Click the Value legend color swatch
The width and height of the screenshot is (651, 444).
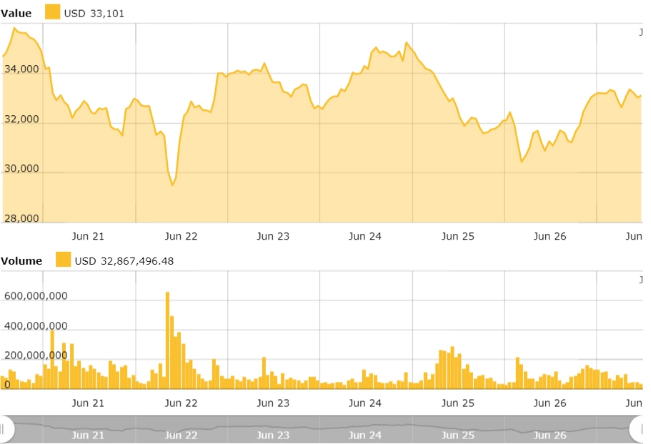[x=52, y=12]
